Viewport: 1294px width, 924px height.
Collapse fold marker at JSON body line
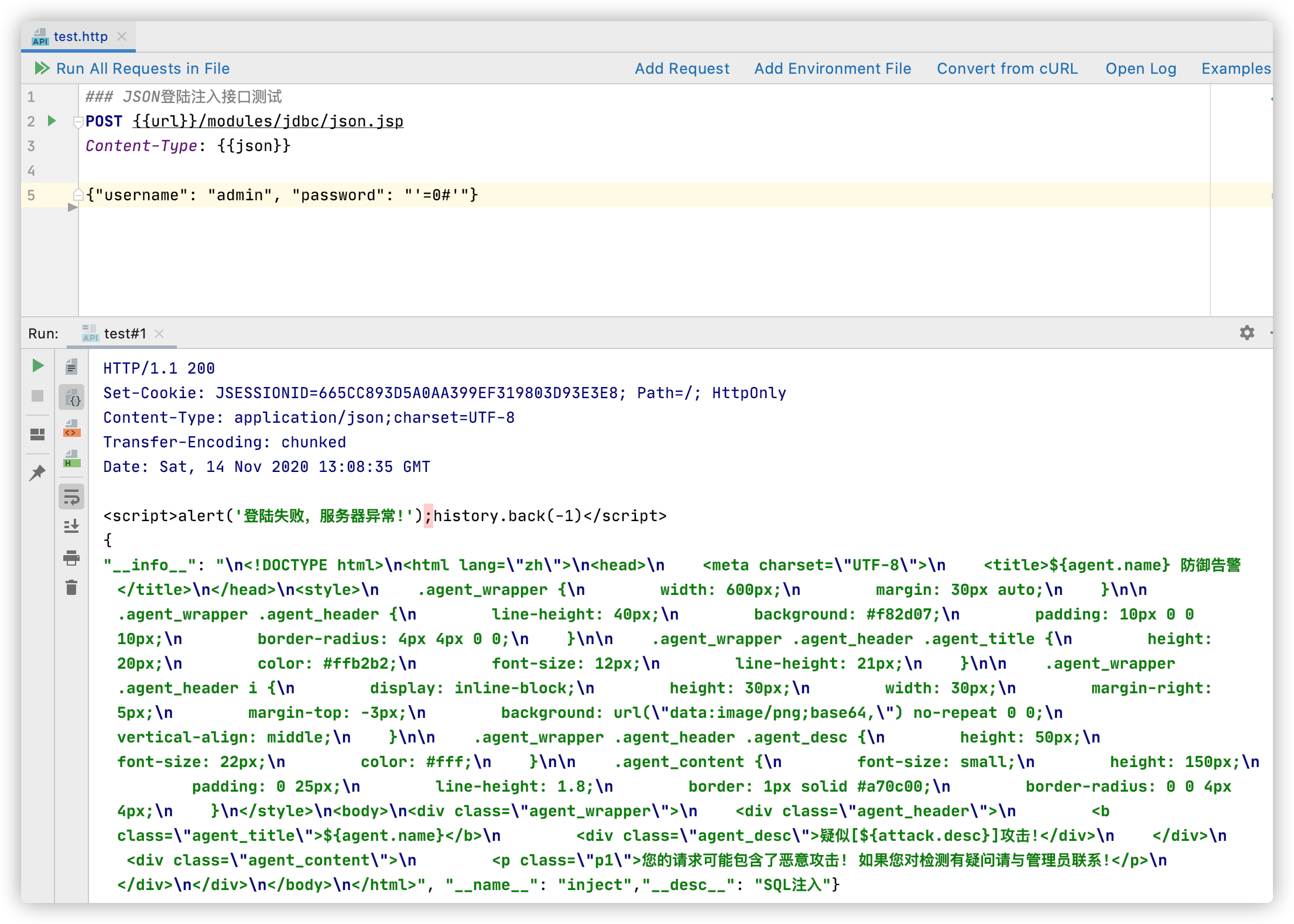78,194
